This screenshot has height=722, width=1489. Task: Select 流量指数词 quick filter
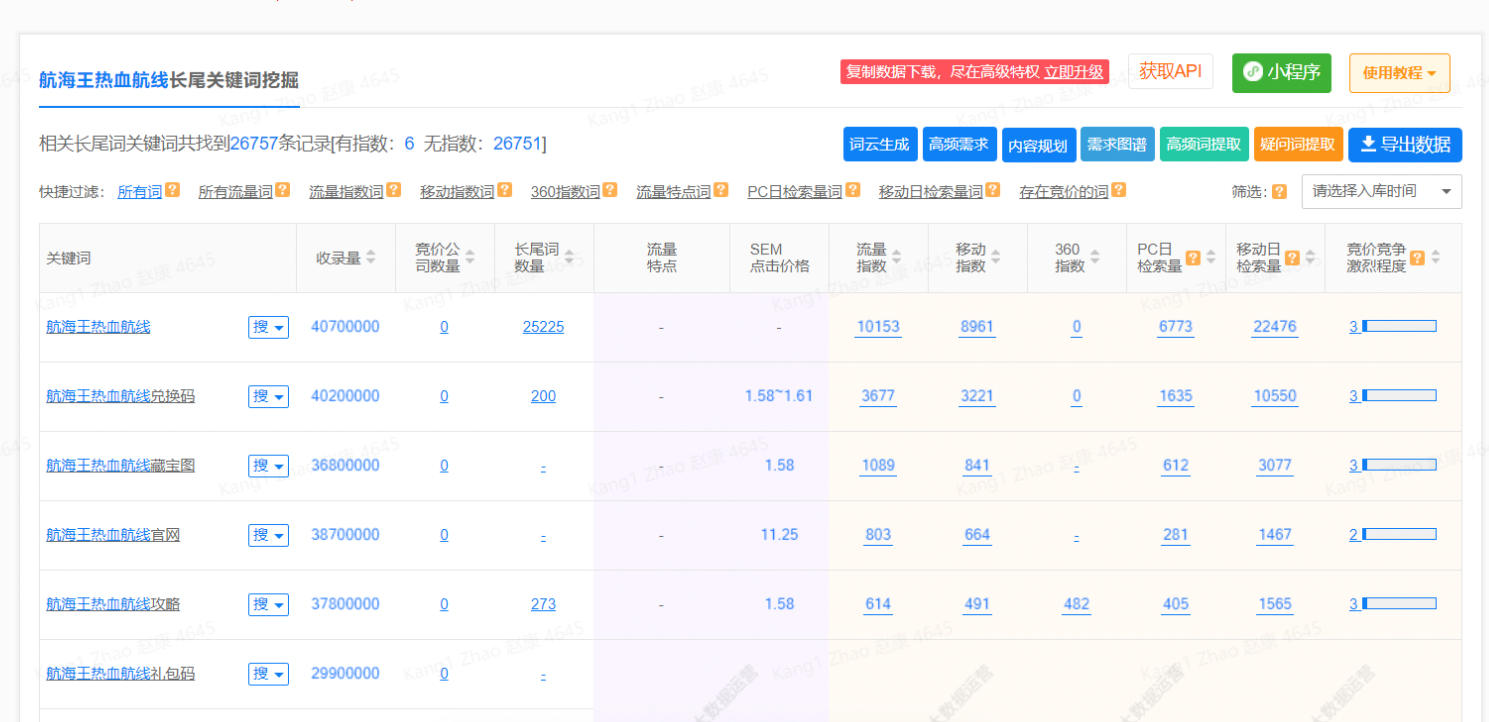[346, 191]
